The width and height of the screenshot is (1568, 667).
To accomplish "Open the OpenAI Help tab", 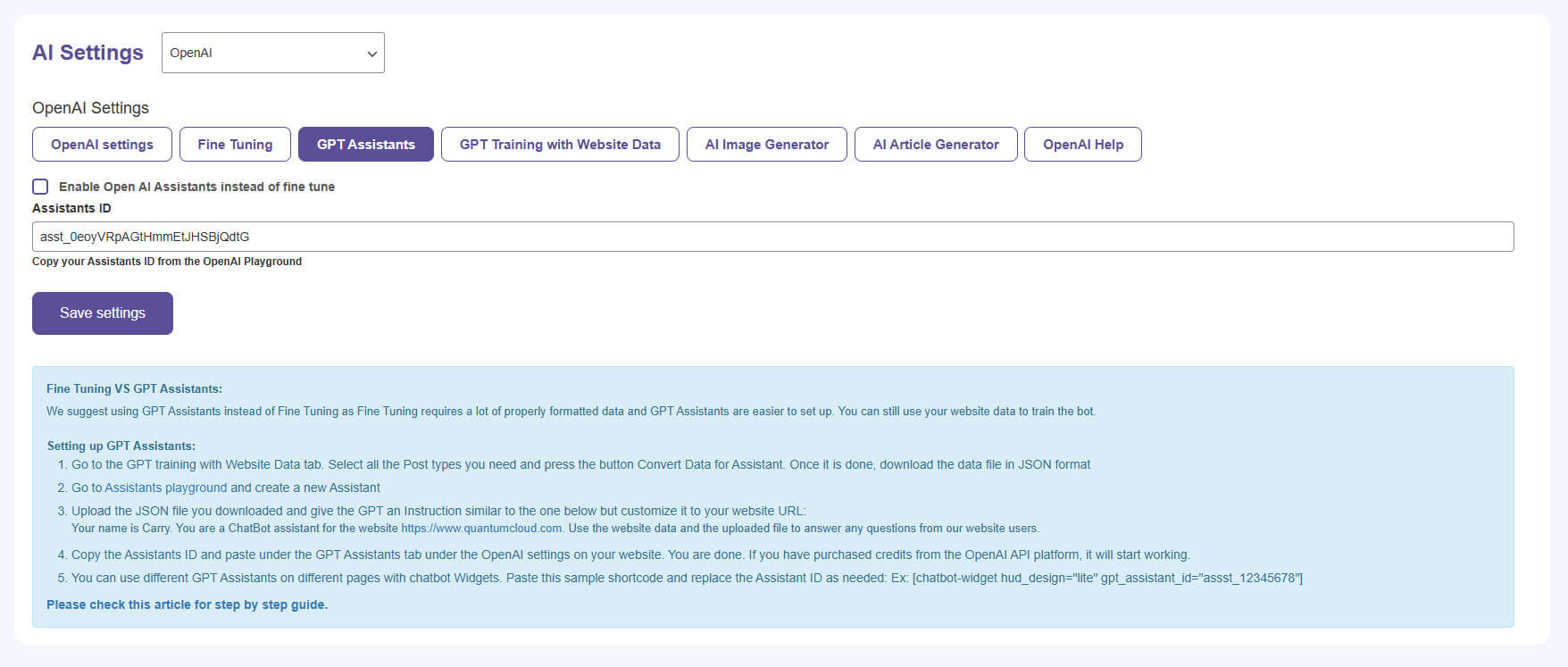I will click(x=1082, y=145).
